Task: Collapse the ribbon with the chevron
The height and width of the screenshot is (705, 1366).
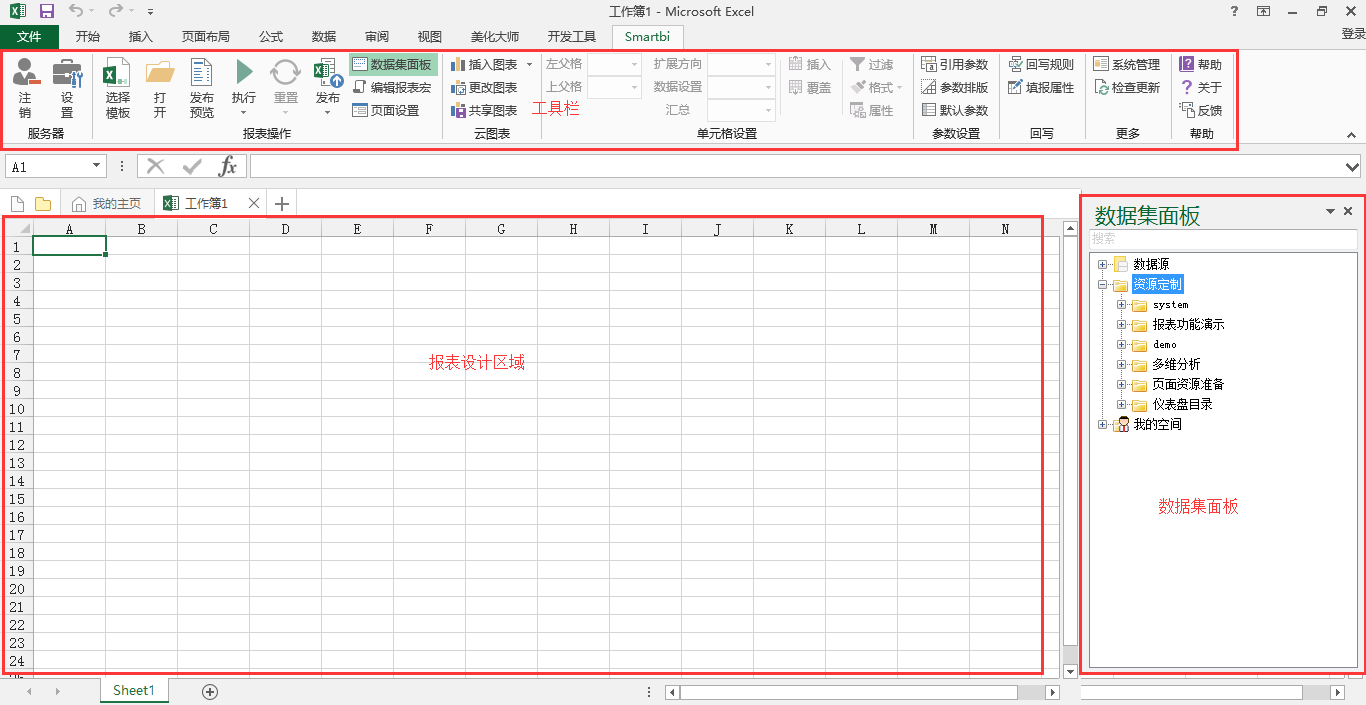Action: 1351,134
